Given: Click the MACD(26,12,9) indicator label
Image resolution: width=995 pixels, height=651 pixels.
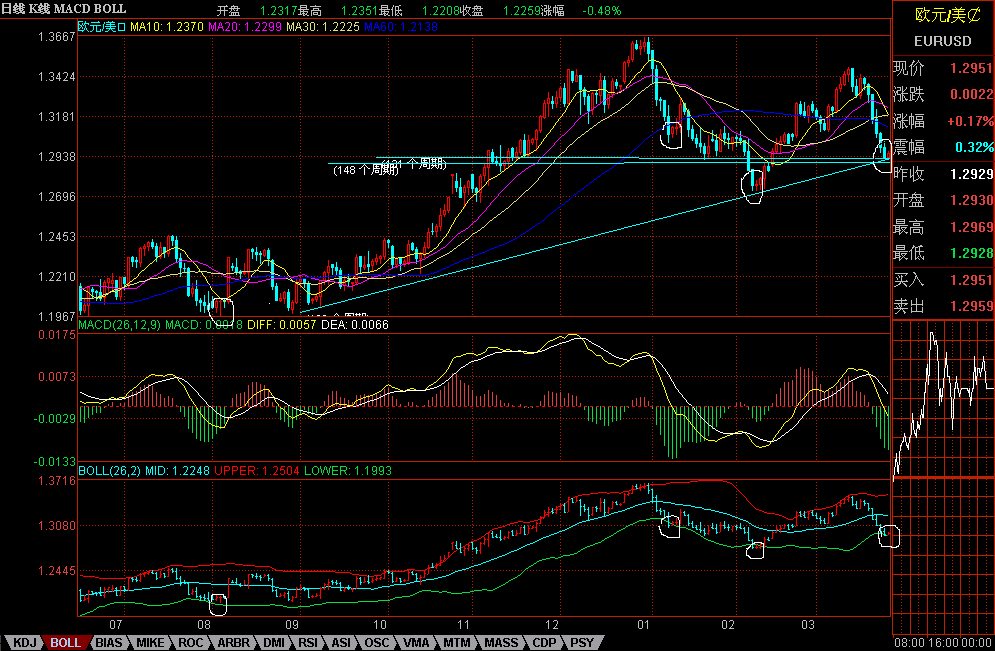Looking at the screenshot, I should pyautogui.click(x=119, y=325).
